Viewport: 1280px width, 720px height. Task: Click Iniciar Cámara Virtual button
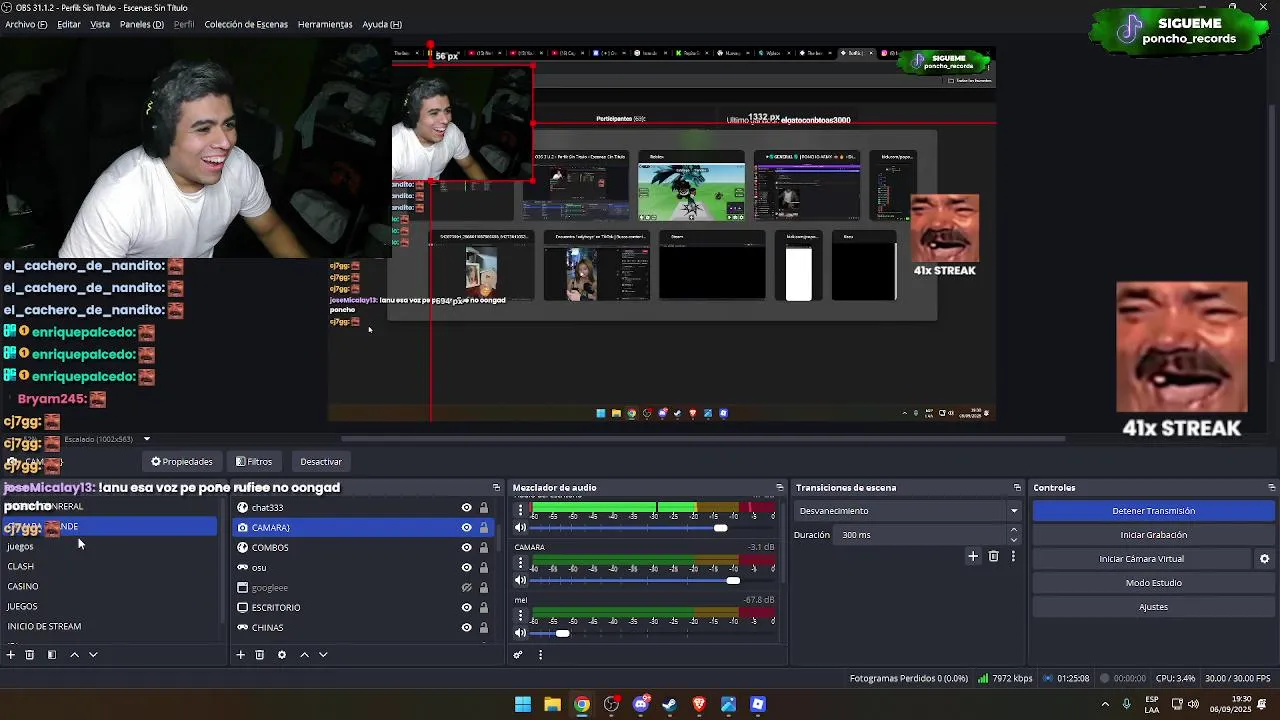point(1141,559)
